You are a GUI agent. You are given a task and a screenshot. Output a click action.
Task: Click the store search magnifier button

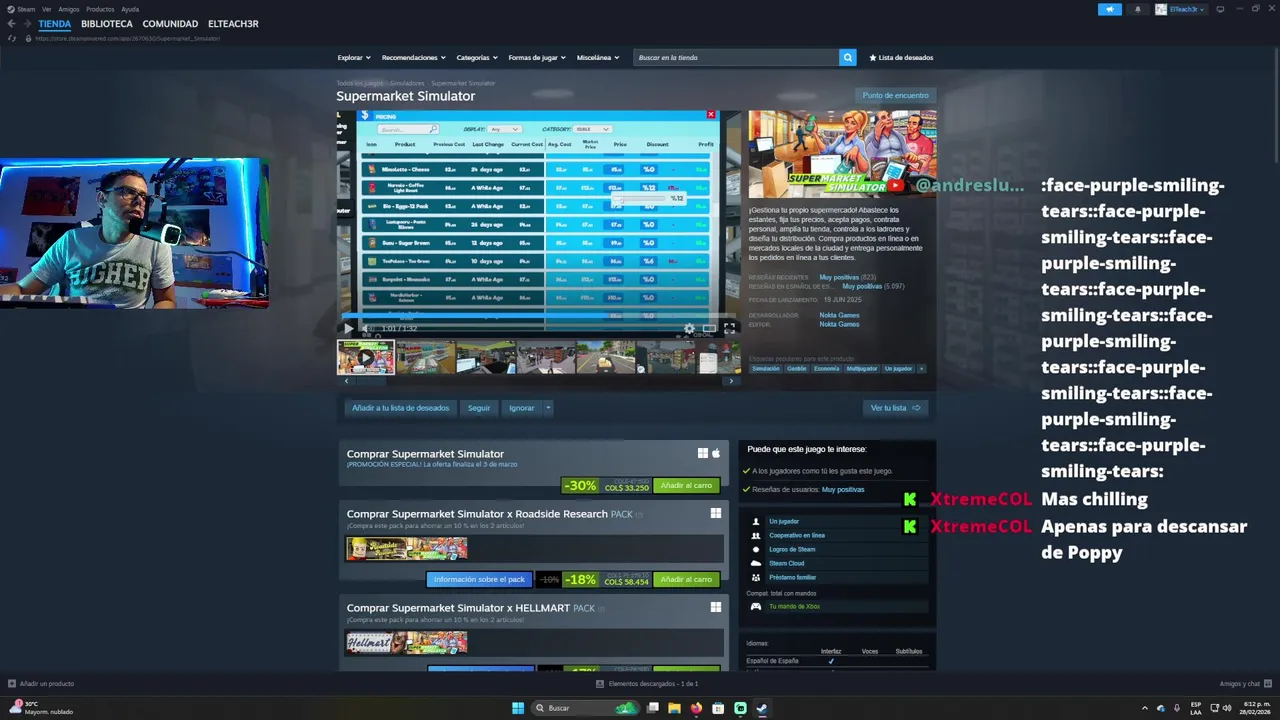click(x=848, y=57)
